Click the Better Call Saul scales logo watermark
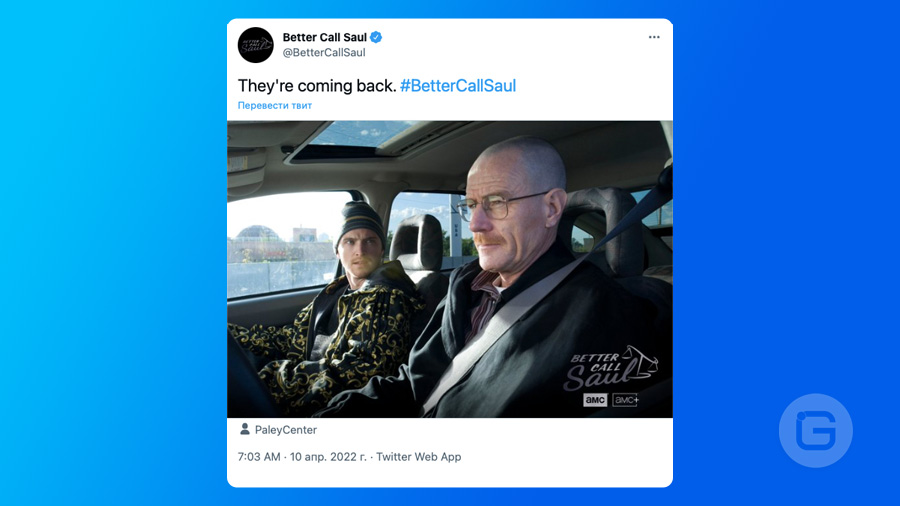The image size is (900, 506). tap(611, 368)
